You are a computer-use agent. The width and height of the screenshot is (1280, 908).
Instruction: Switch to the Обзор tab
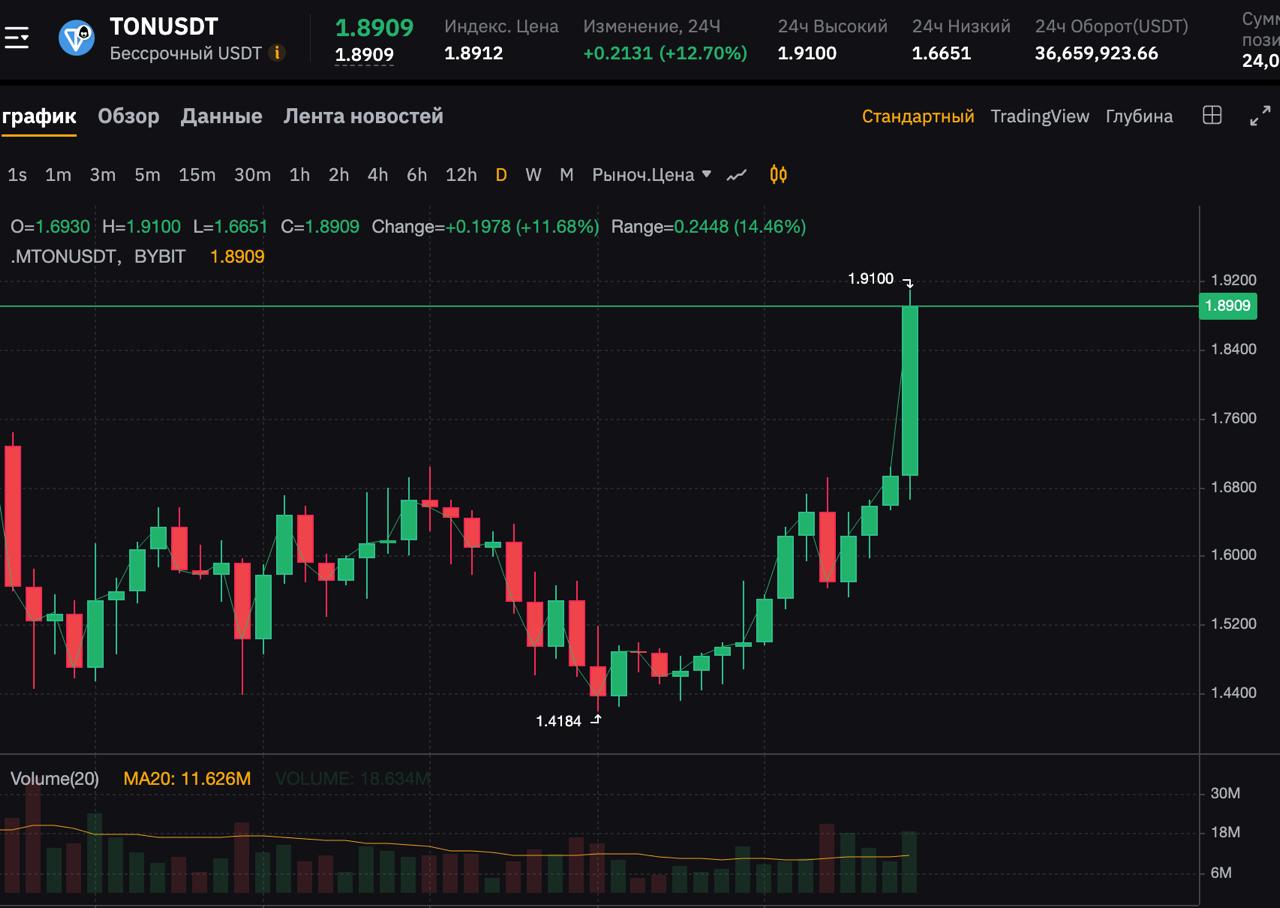point(128,116)
